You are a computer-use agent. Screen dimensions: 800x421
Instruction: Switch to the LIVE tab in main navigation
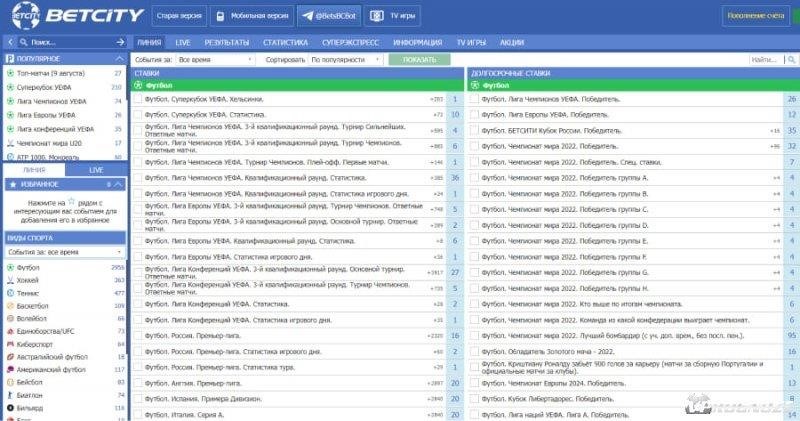tap(183, 42)
